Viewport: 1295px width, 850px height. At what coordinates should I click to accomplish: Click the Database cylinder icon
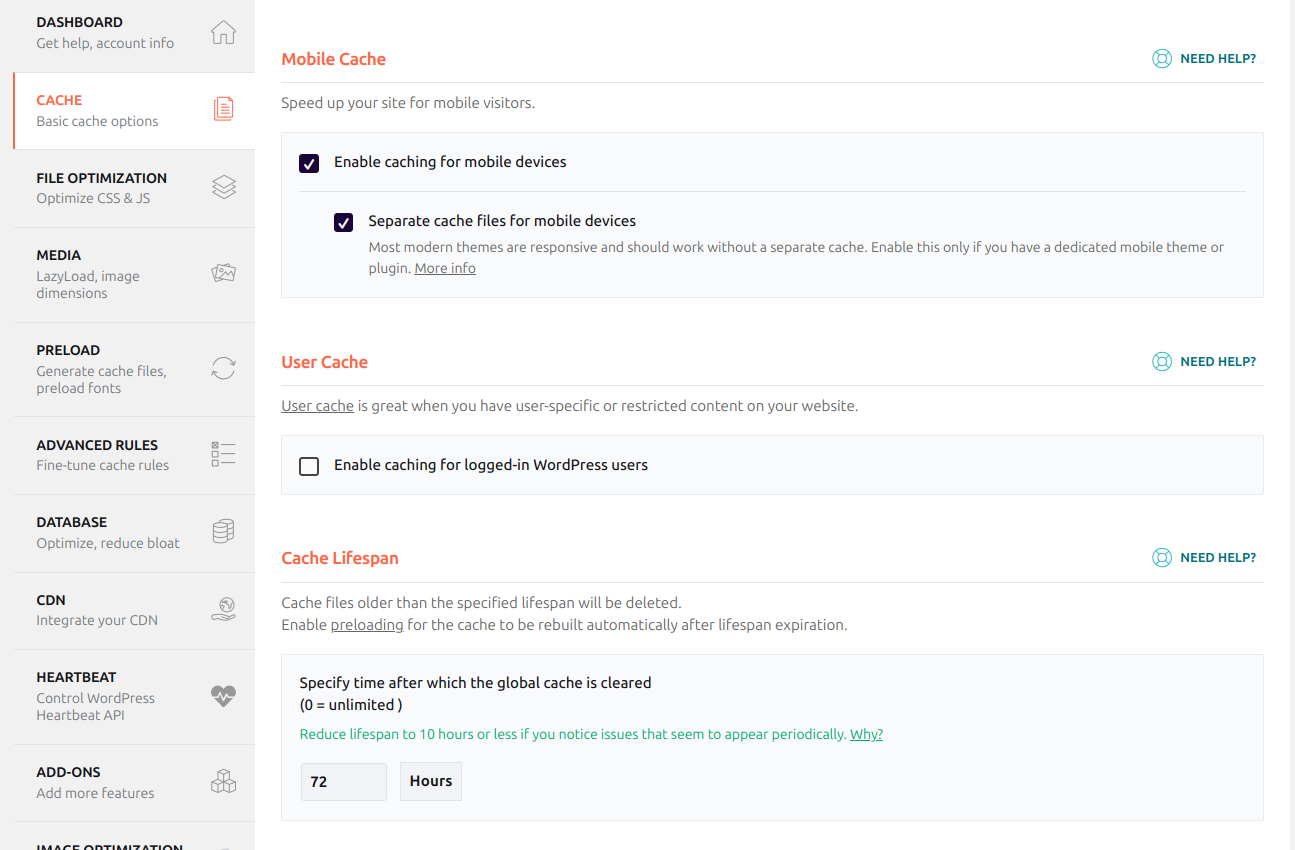pyautogui.click(x=223, y=532)
